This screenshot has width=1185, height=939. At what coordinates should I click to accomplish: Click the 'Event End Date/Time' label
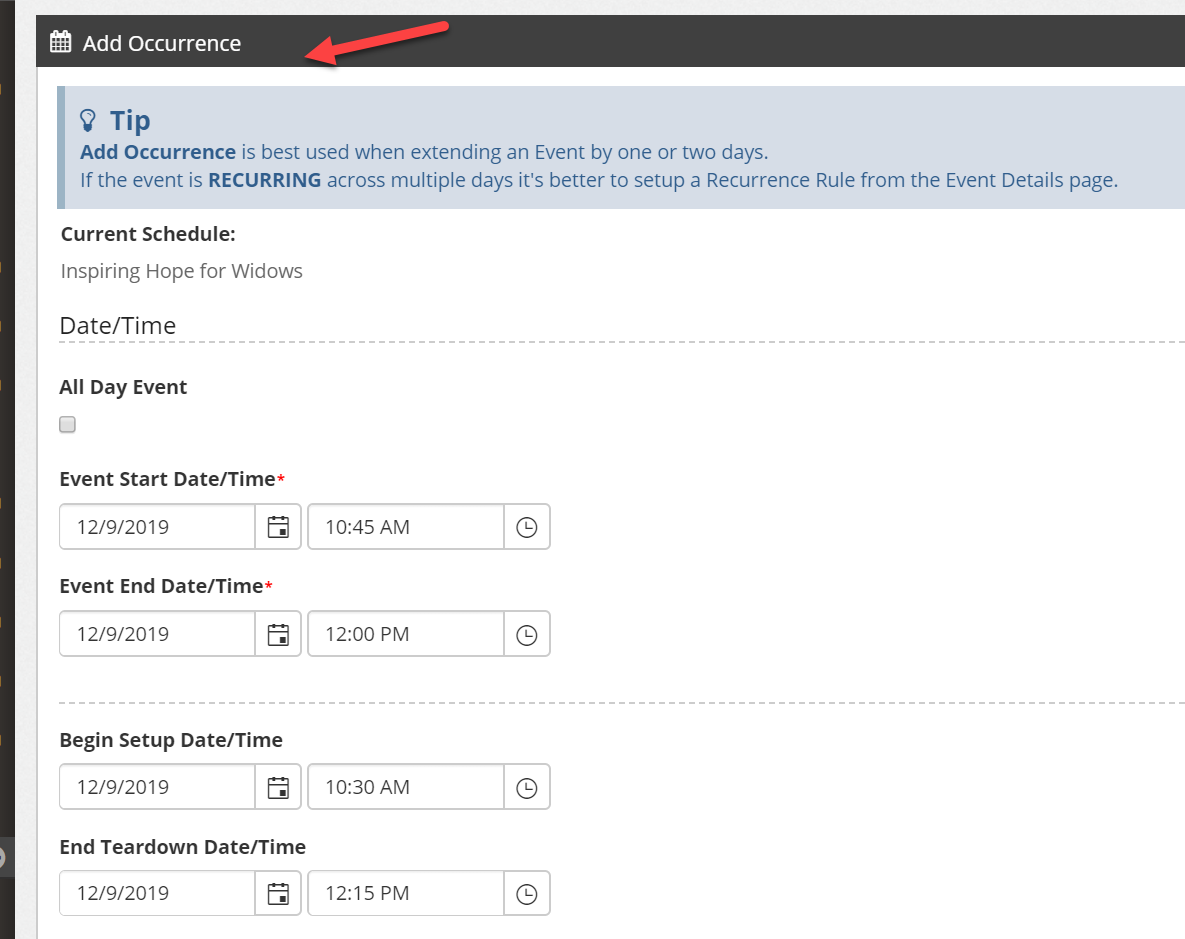tap(161, 586)
